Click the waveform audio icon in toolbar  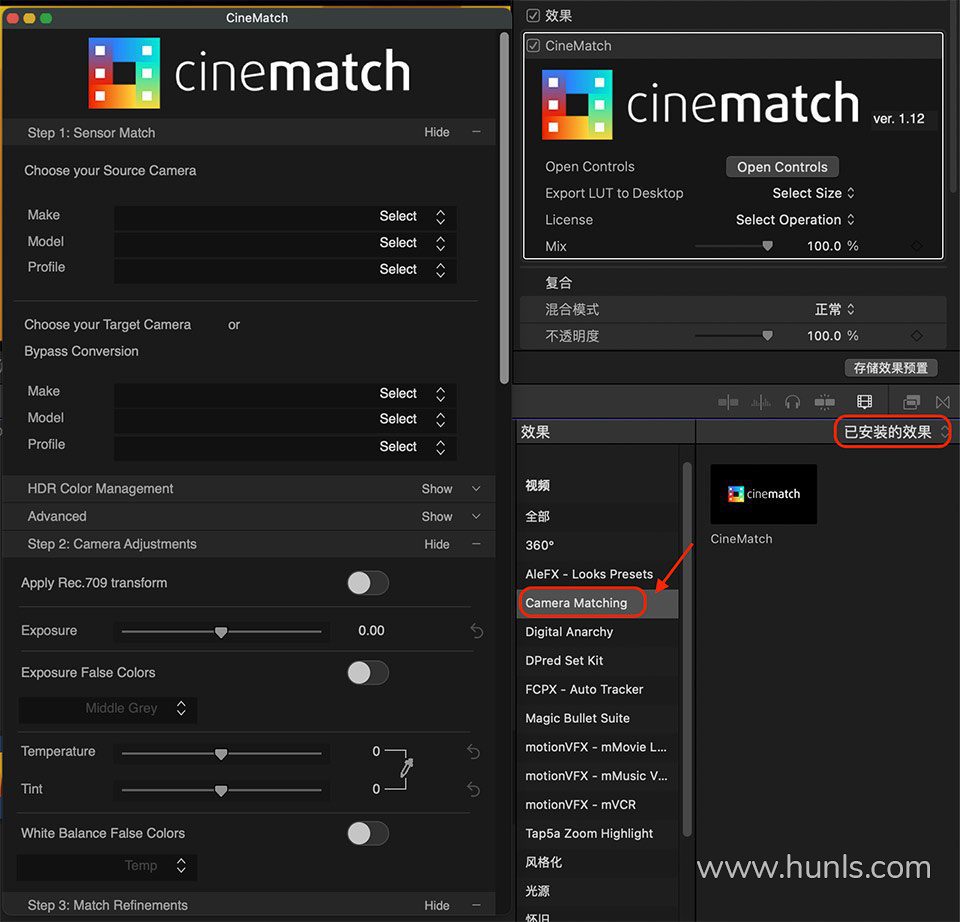[x=760, y=402]
